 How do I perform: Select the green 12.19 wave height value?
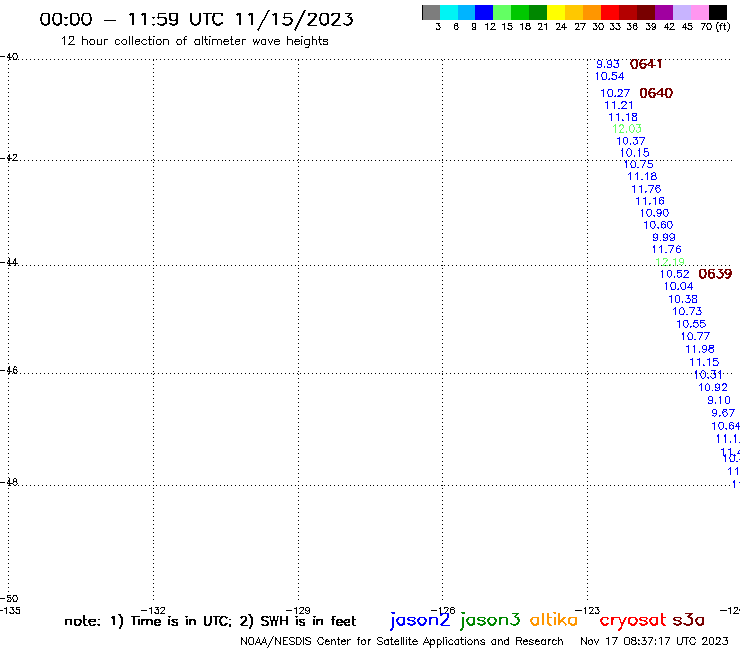click(670, 262)
